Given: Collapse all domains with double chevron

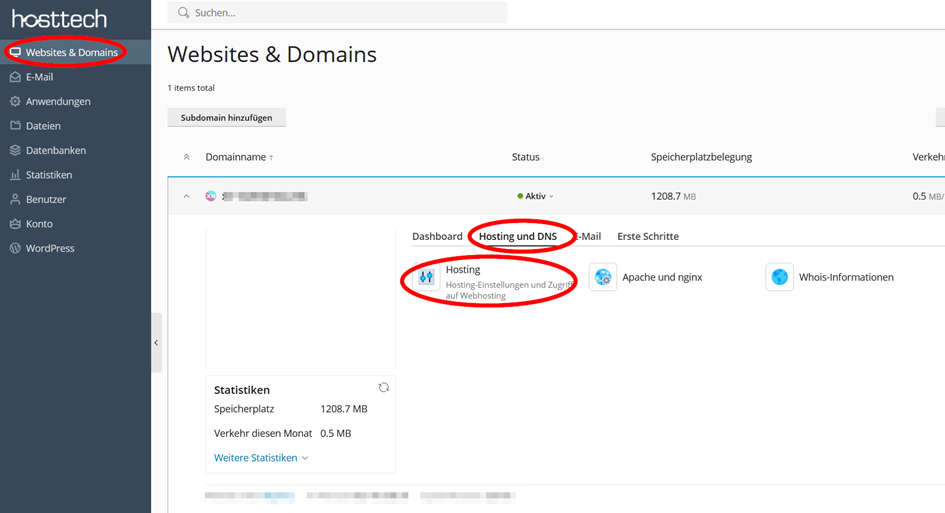Looking at the screenshot, I should point(186,157).
